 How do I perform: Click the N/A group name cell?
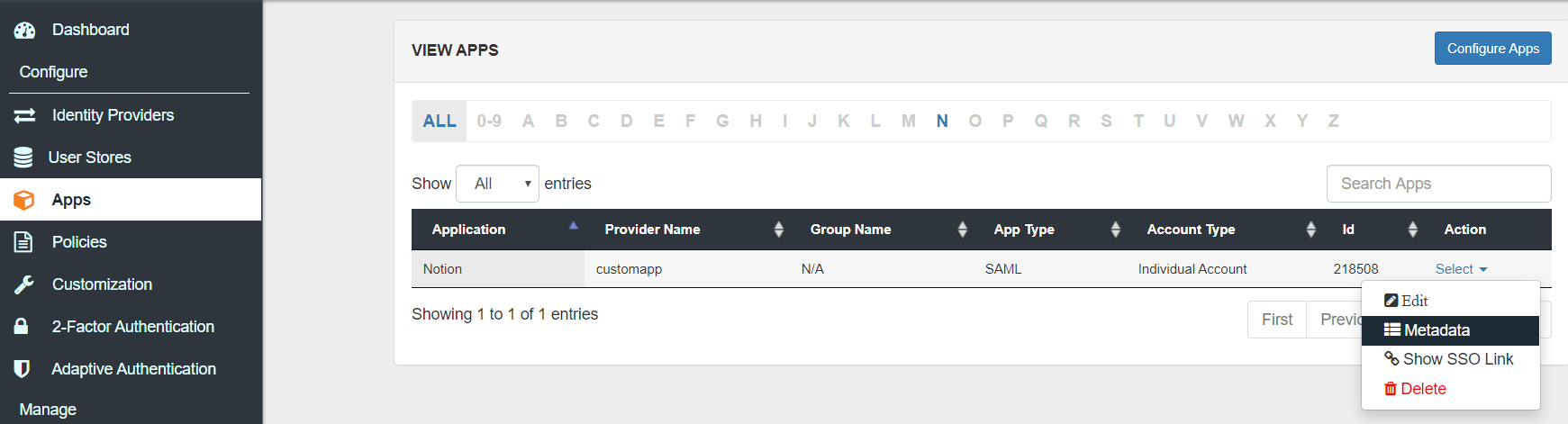click(x=882, y=269)
